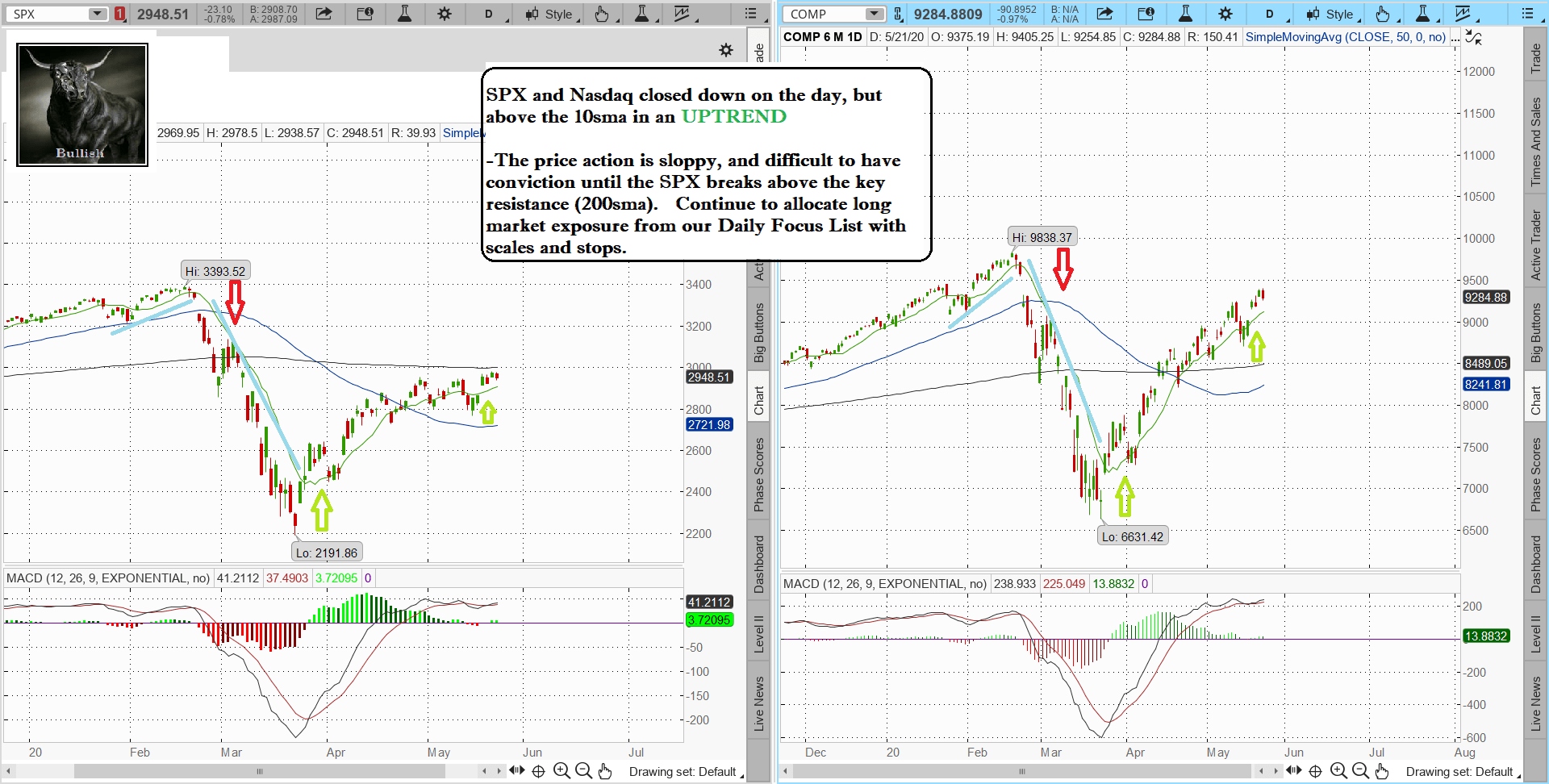
Task: Click the SimpleMovingAvg study label on COMP
Action: [x=1345, y=37]
